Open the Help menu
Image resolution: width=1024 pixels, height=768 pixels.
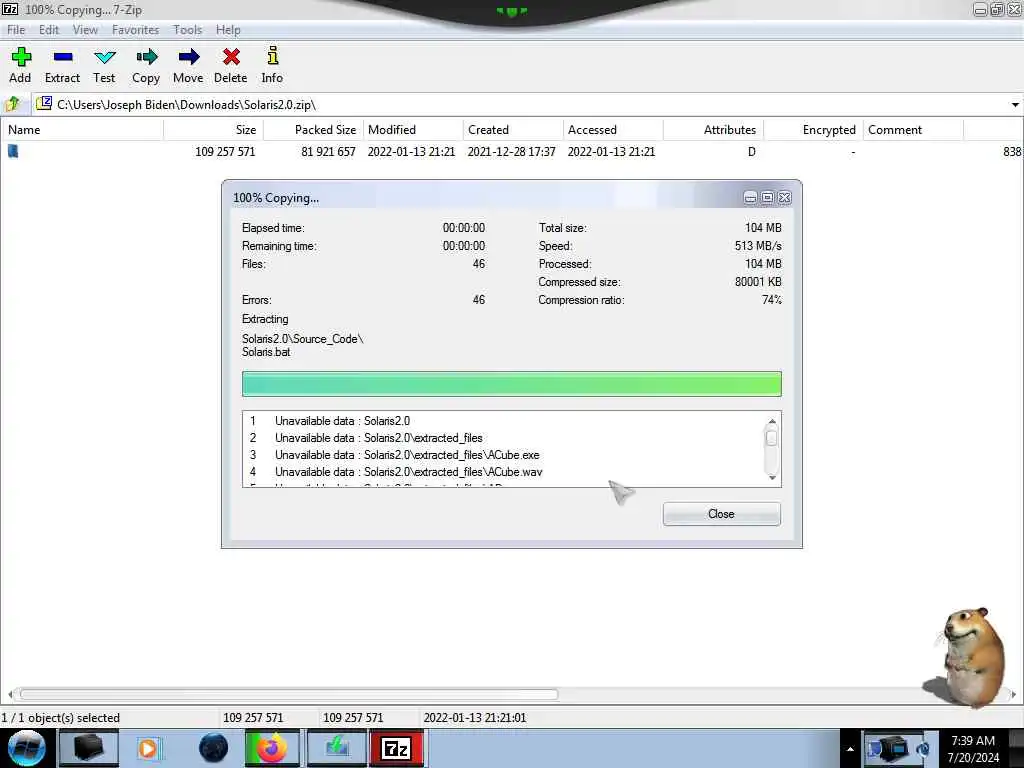click(228, 30)
